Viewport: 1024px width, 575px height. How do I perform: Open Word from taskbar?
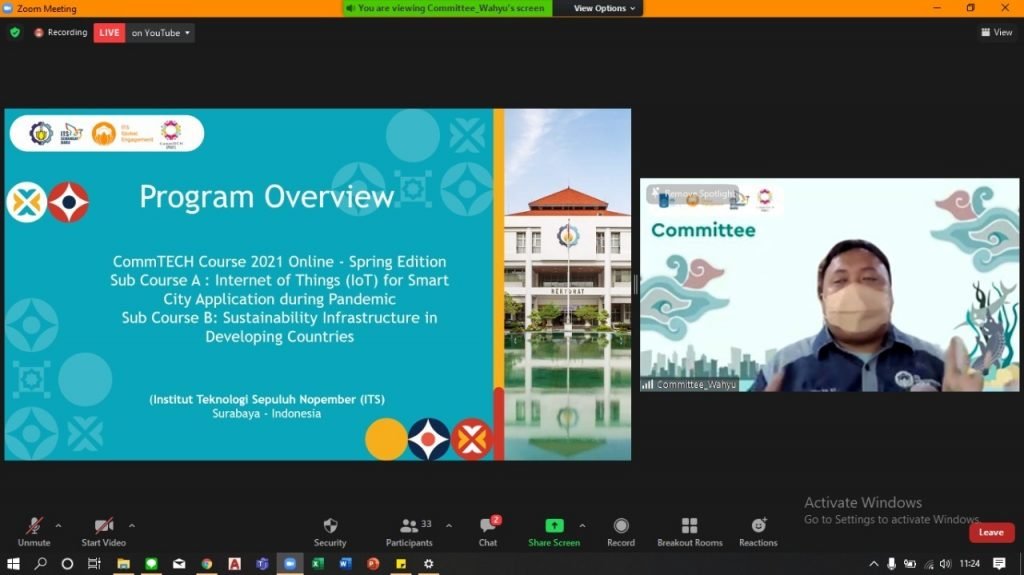pos(345,563)
